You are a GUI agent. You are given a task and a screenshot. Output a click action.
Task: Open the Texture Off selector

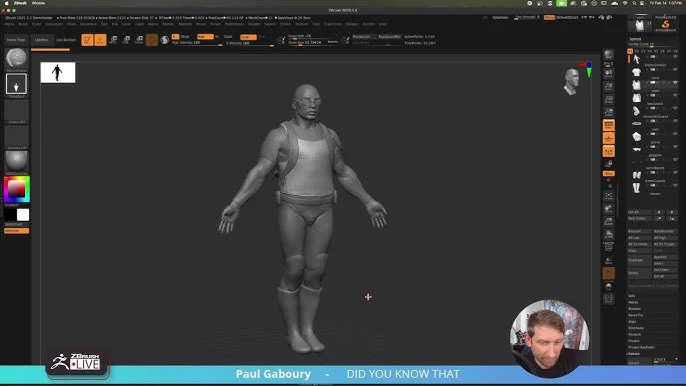click(16, 136)
